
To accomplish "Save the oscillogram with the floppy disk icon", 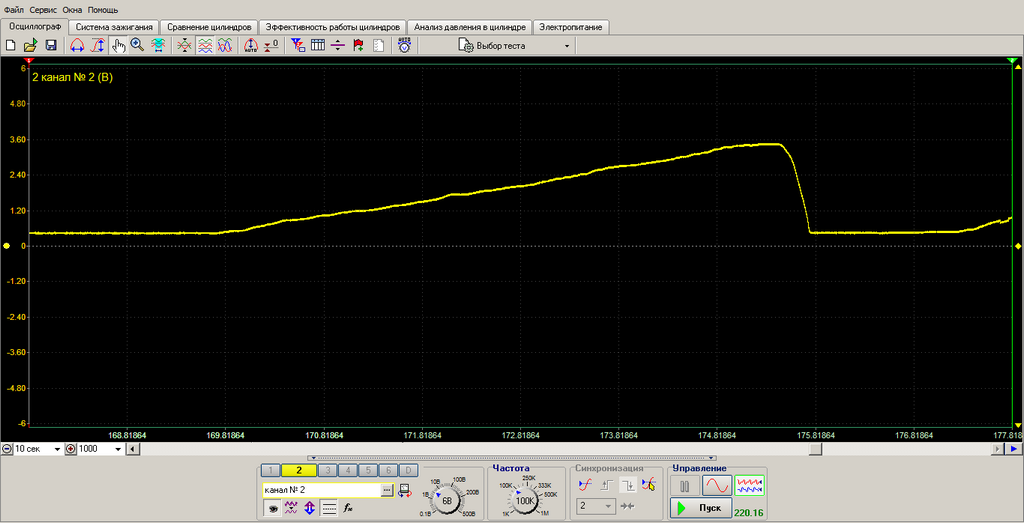I will (50, 46).
